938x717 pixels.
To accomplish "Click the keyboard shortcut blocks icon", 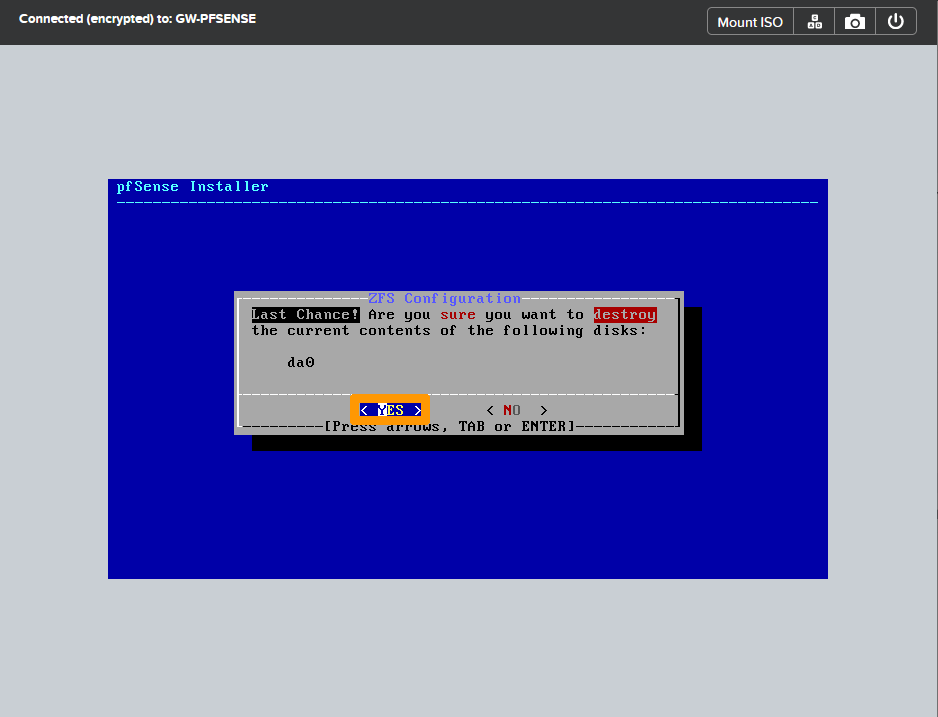I will coord(813,20).
